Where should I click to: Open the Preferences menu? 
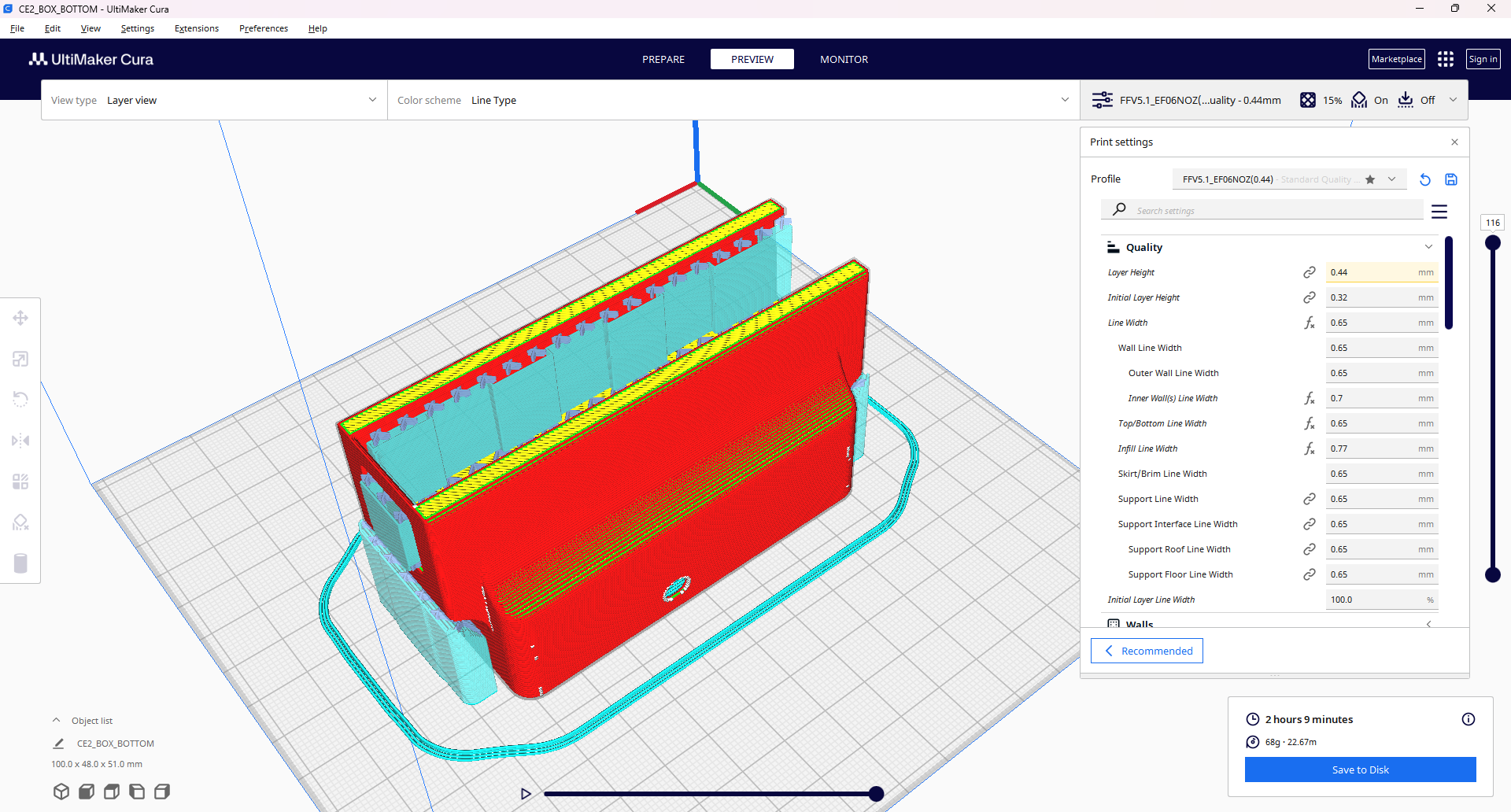tap(264, 28)
